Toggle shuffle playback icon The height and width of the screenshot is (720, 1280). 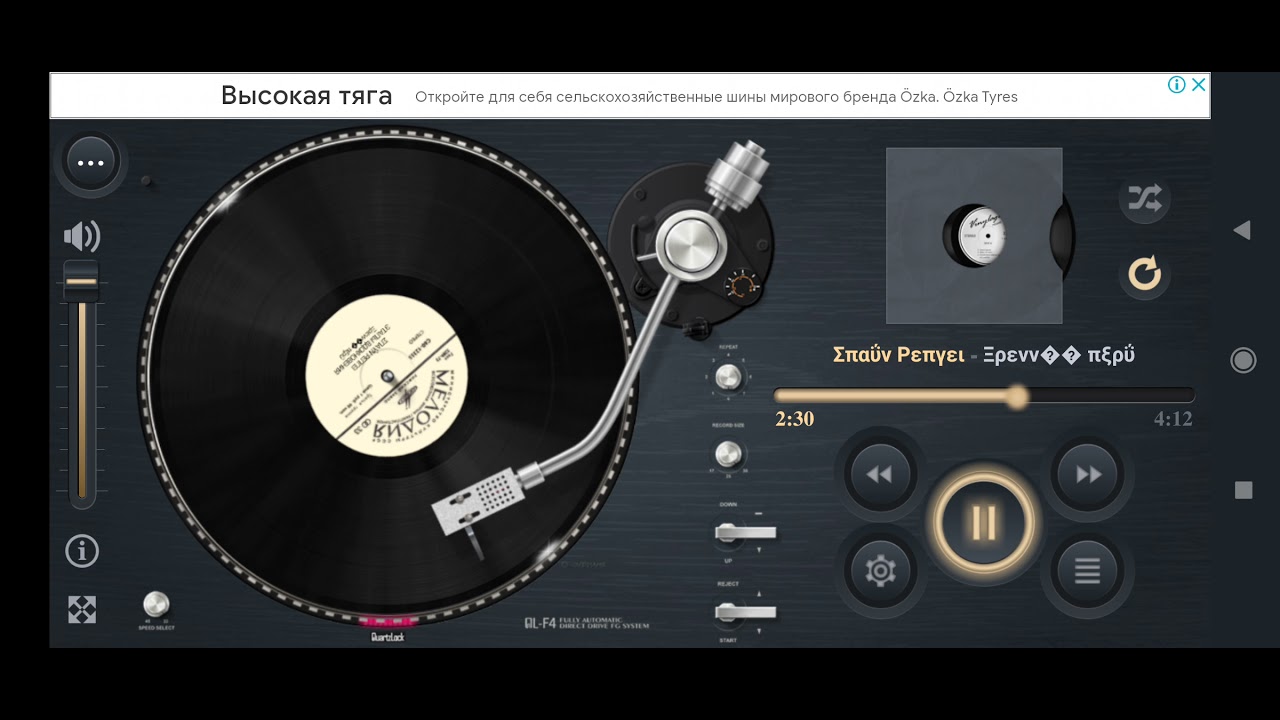pos(1145,198)
